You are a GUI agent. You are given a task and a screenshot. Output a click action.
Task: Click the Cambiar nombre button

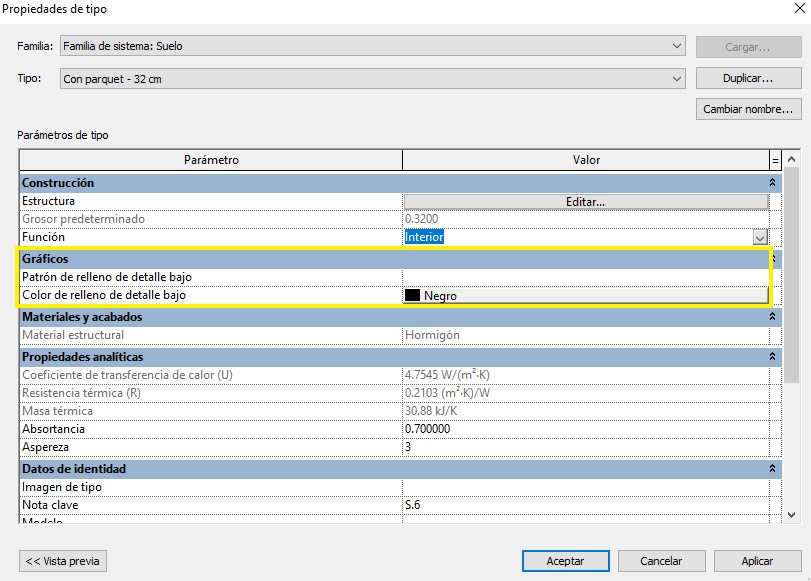748,109
